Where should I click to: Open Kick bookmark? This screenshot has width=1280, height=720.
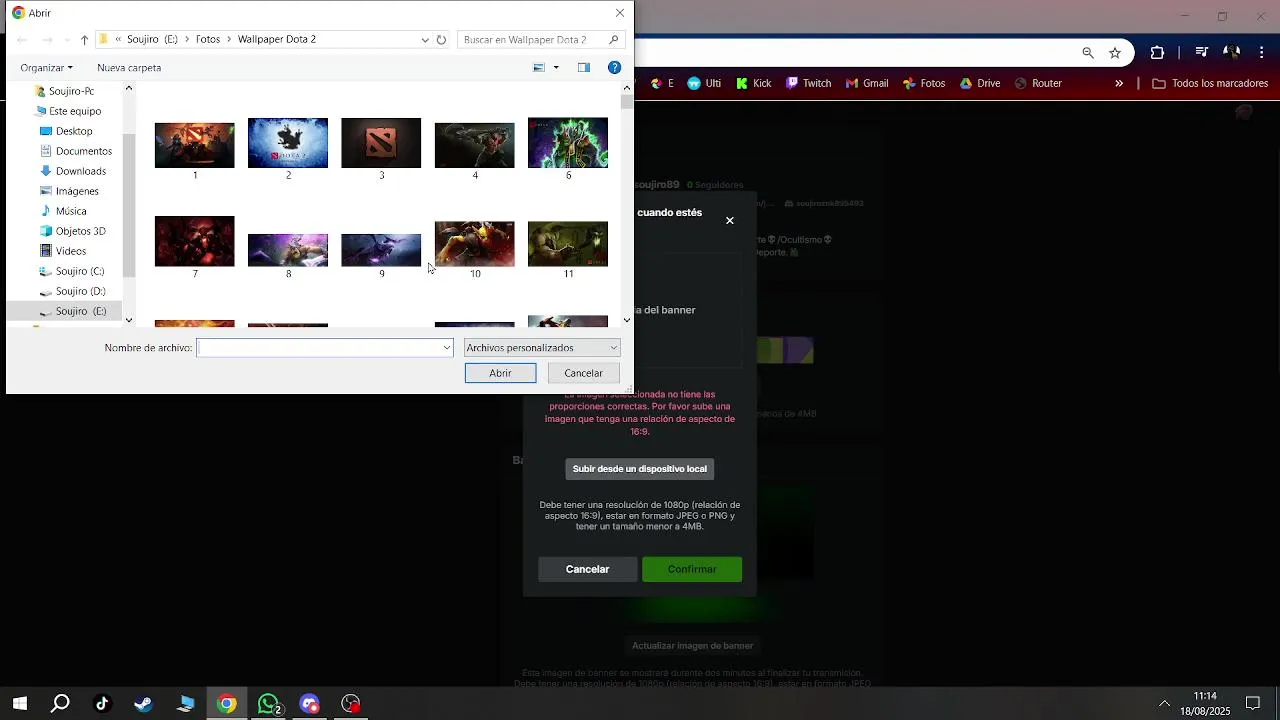pyautogui.click(x=753, y=84)
